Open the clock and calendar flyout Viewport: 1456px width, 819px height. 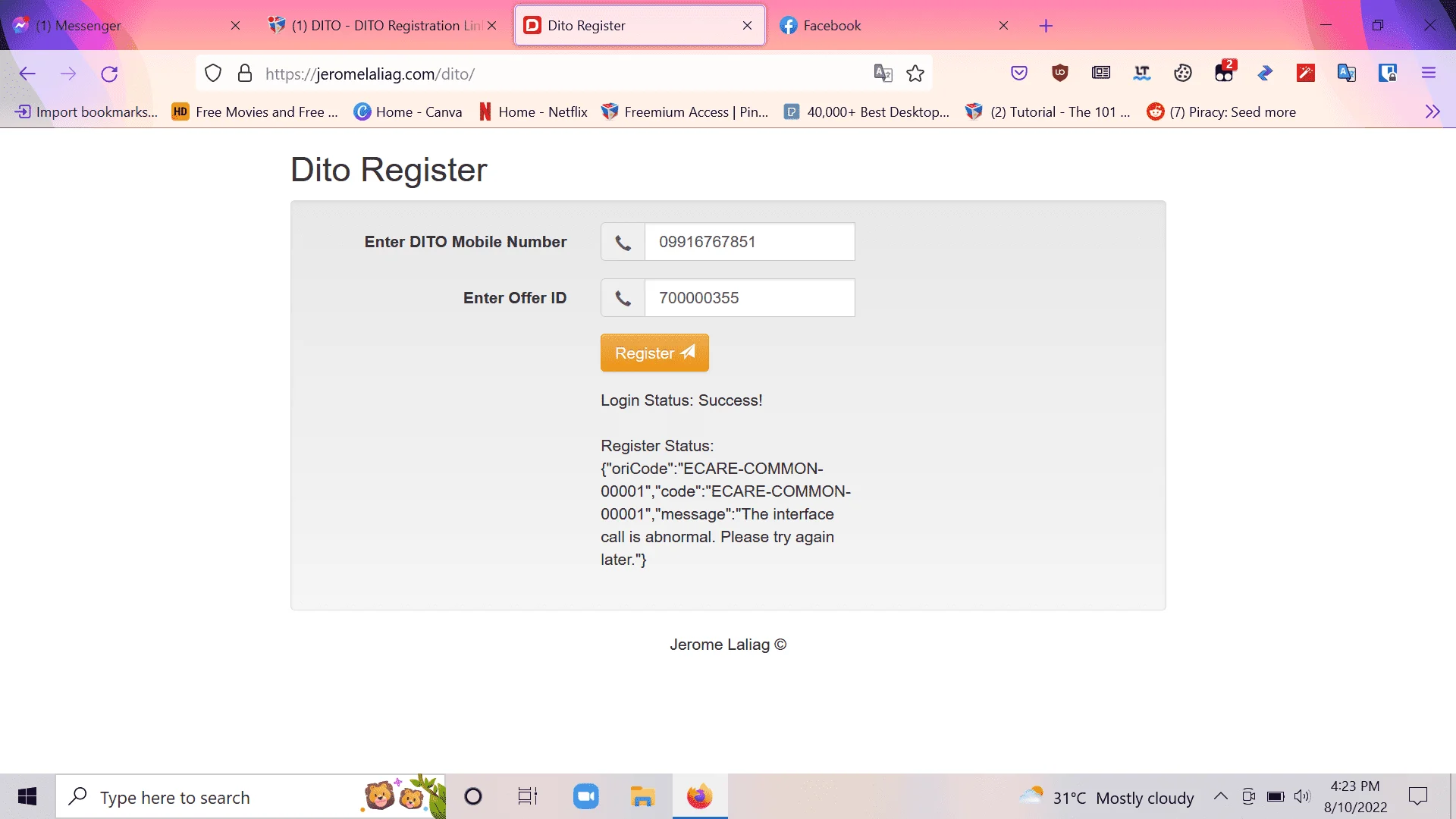[x=1355, y=797]
